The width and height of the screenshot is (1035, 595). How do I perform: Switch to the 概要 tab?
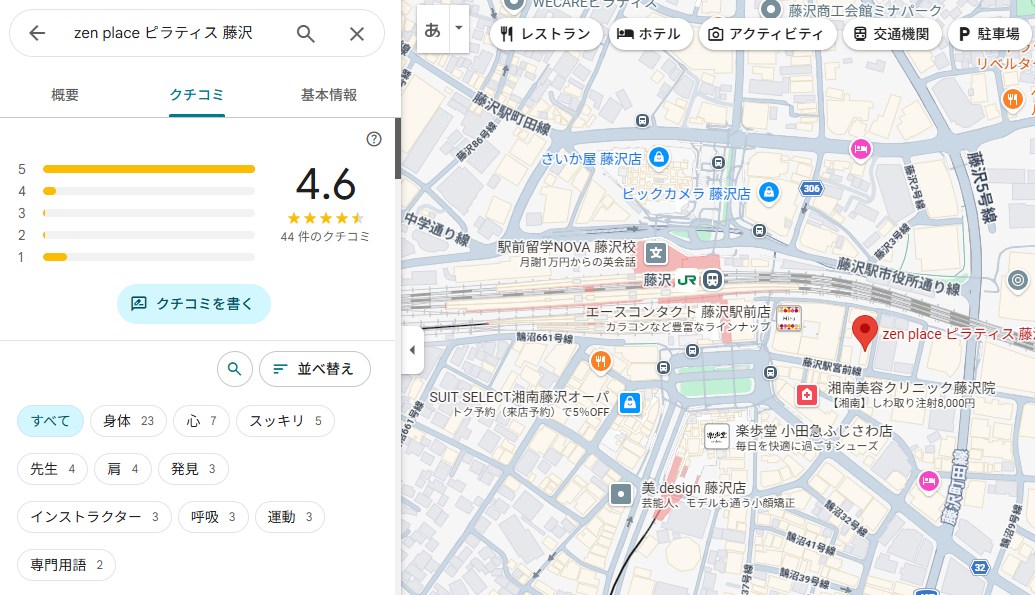point(65,95)
